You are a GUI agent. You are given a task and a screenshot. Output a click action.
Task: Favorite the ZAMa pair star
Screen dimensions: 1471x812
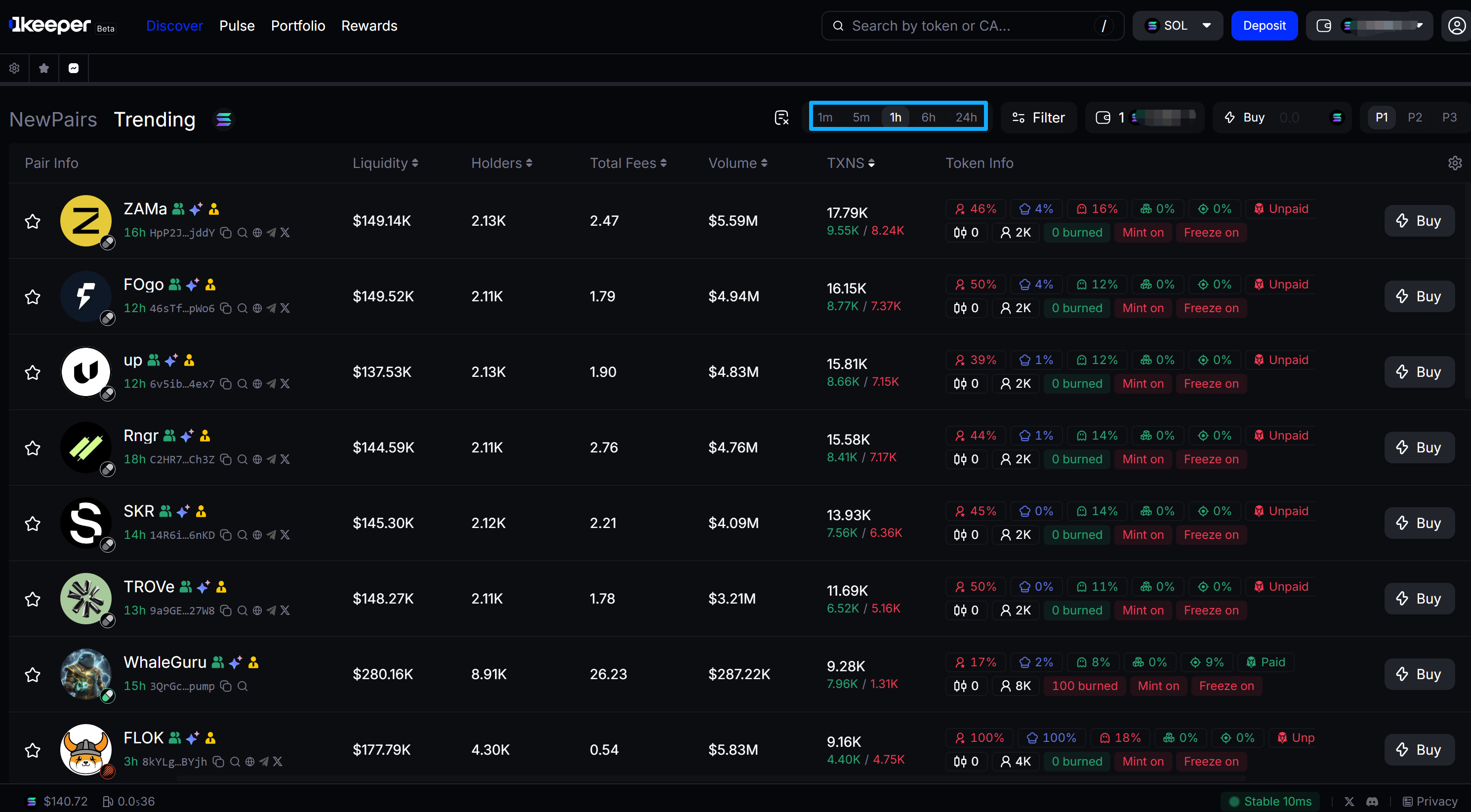(33, 222)
